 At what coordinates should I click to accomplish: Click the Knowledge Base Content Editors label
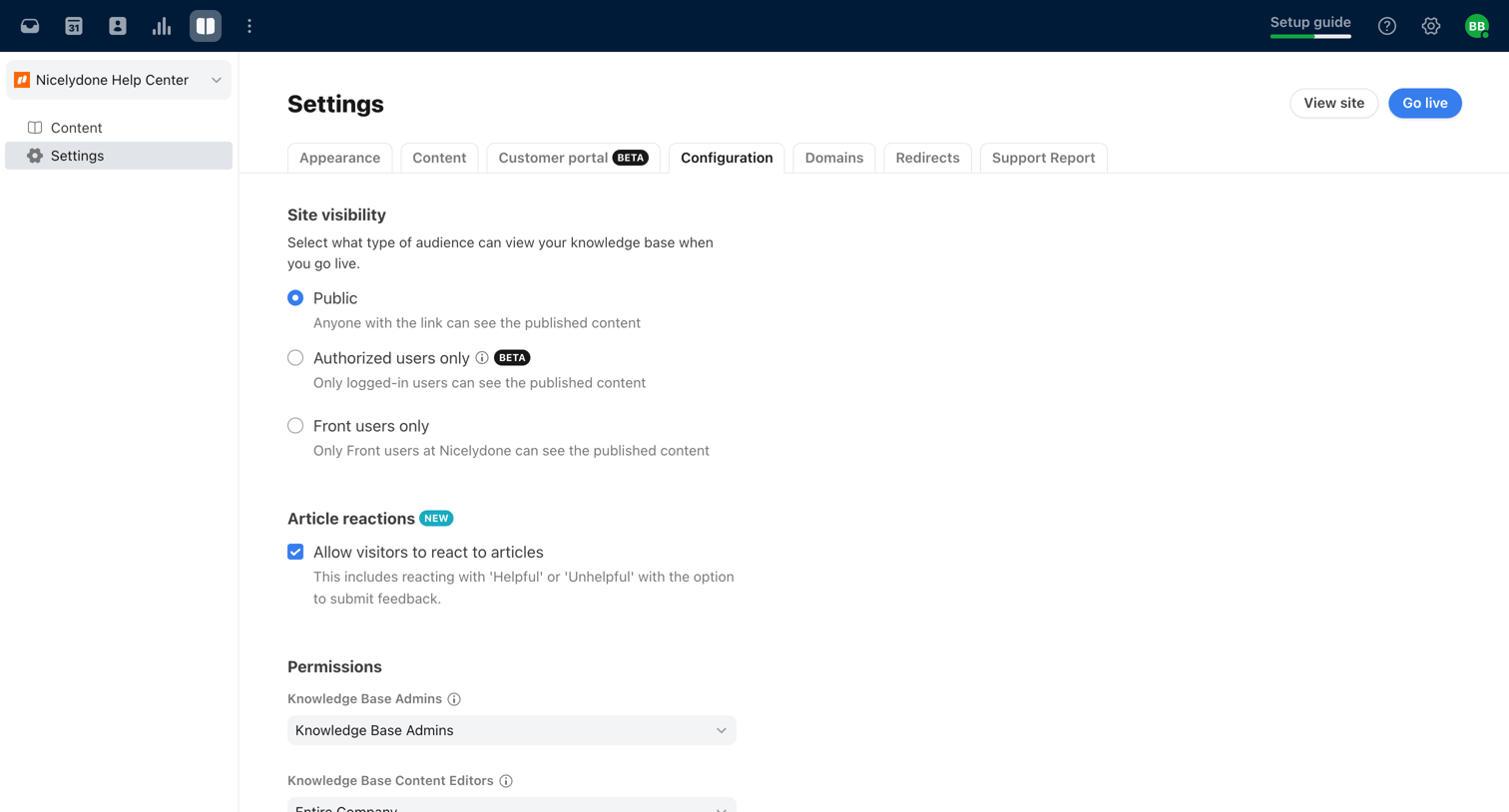[x=390, y=781]
